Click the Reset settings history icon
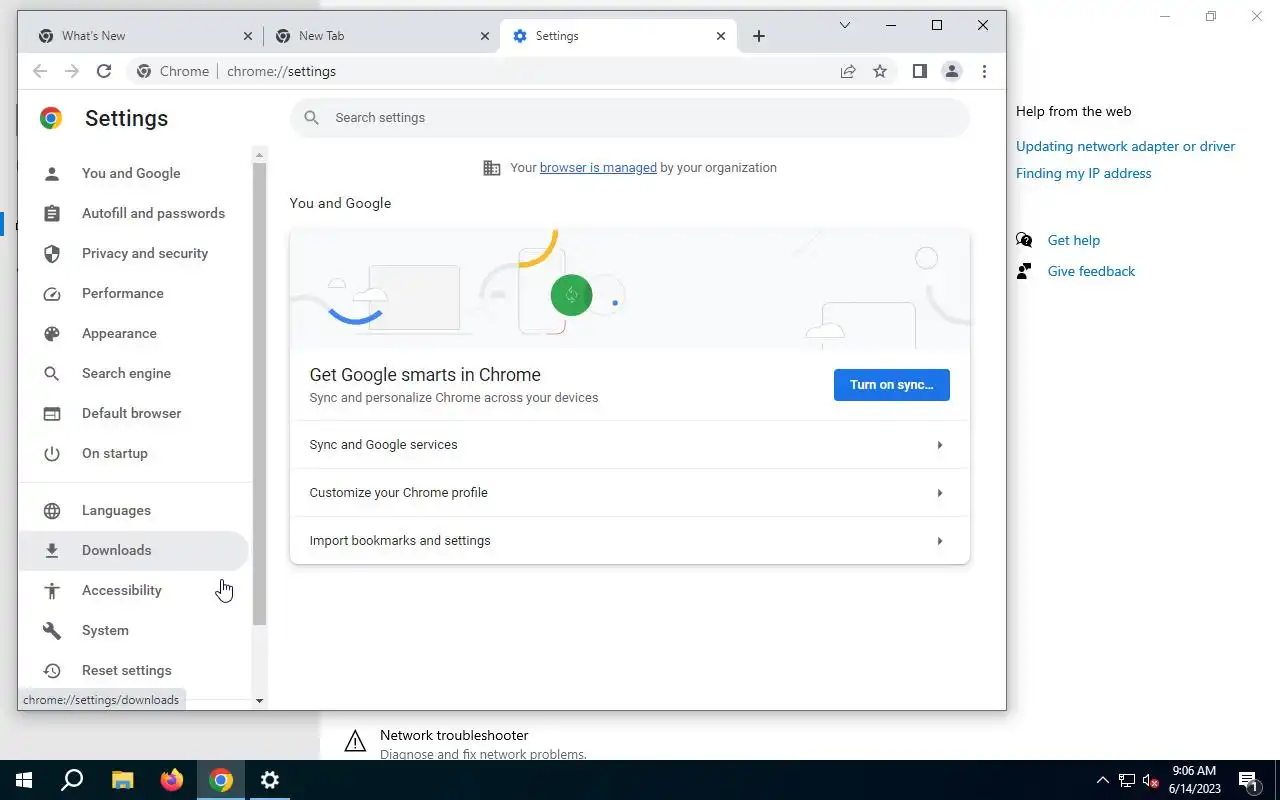This screenshot has height=800, width=1280. pyautogui.click(x=52, y=670)
